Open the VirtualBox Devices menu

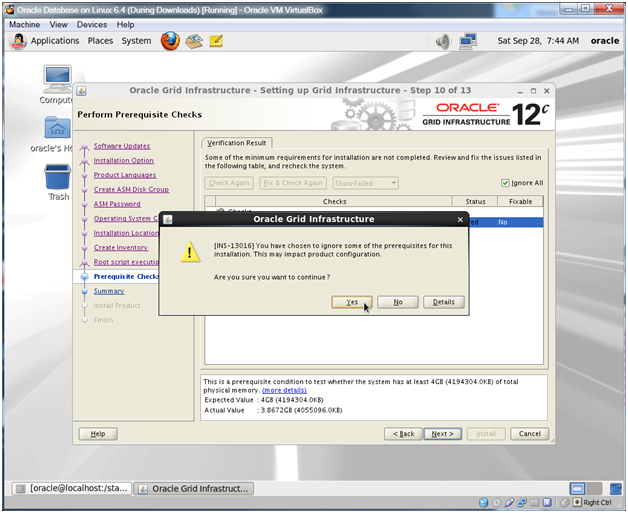click(x=92, y=24)
